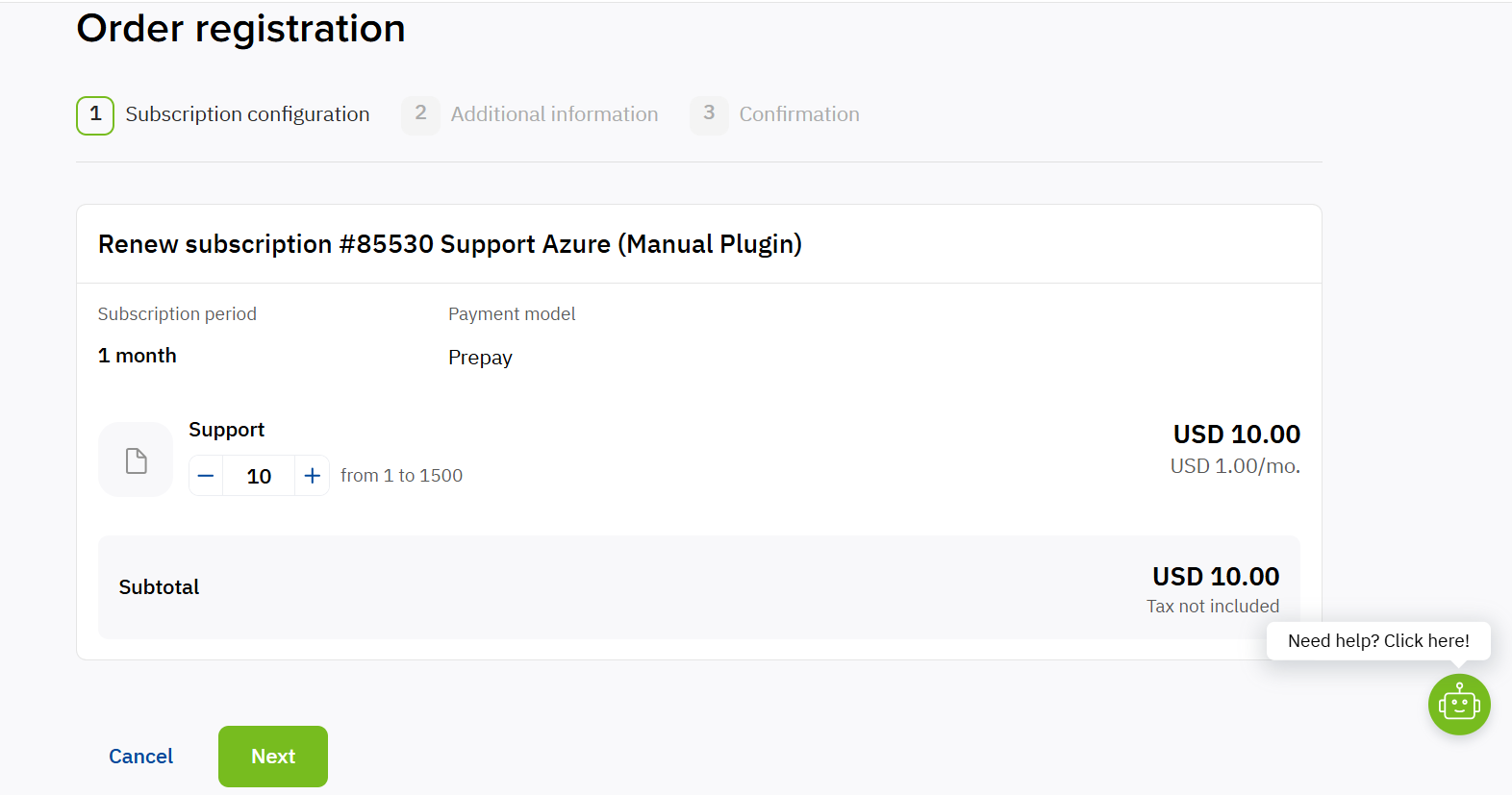Select the step 3 number badge
The image size is (1512, 795).
[x=709, y=115]
